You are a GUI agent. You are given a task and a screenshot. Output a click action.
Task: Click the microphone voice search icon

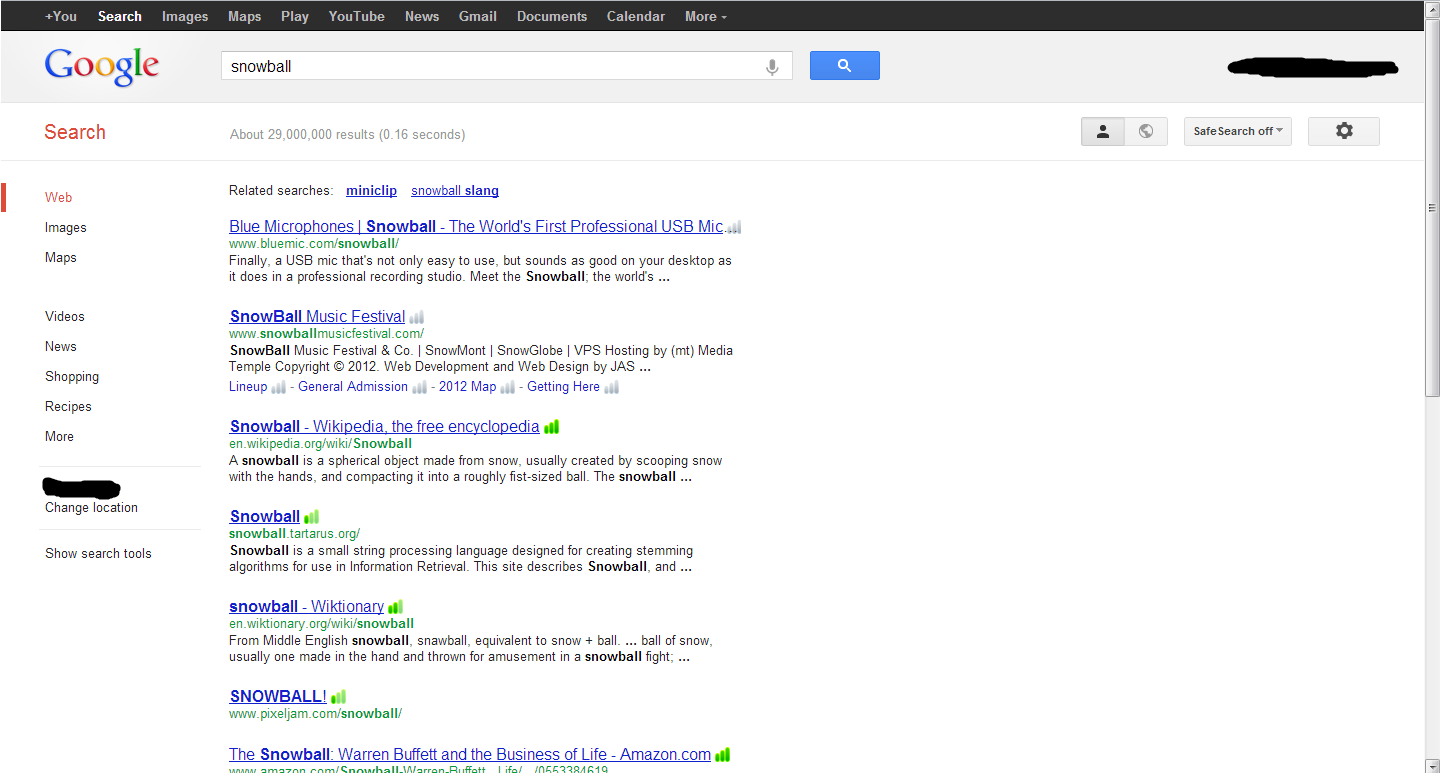(x=772, y=67)
